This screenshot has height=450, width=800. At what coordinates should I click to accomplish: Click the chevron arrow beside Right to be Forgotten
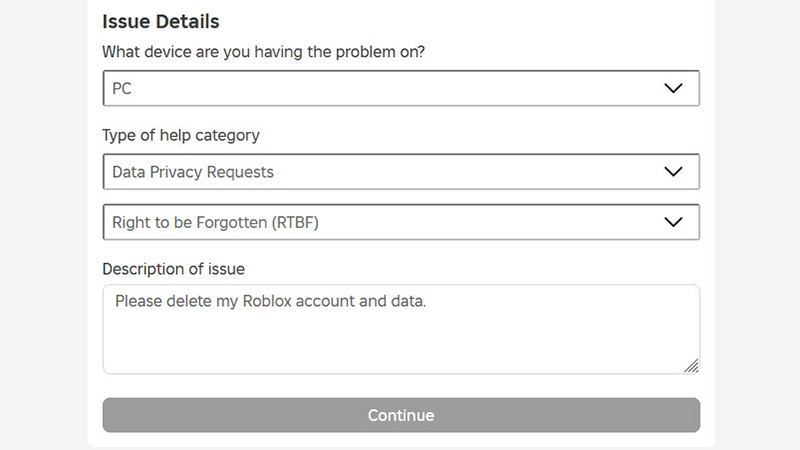[x=673, y=222]
